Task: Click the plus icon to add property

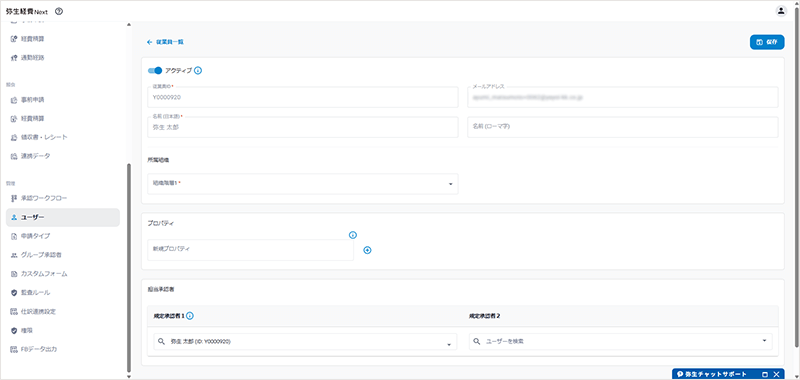Action: 367,250
